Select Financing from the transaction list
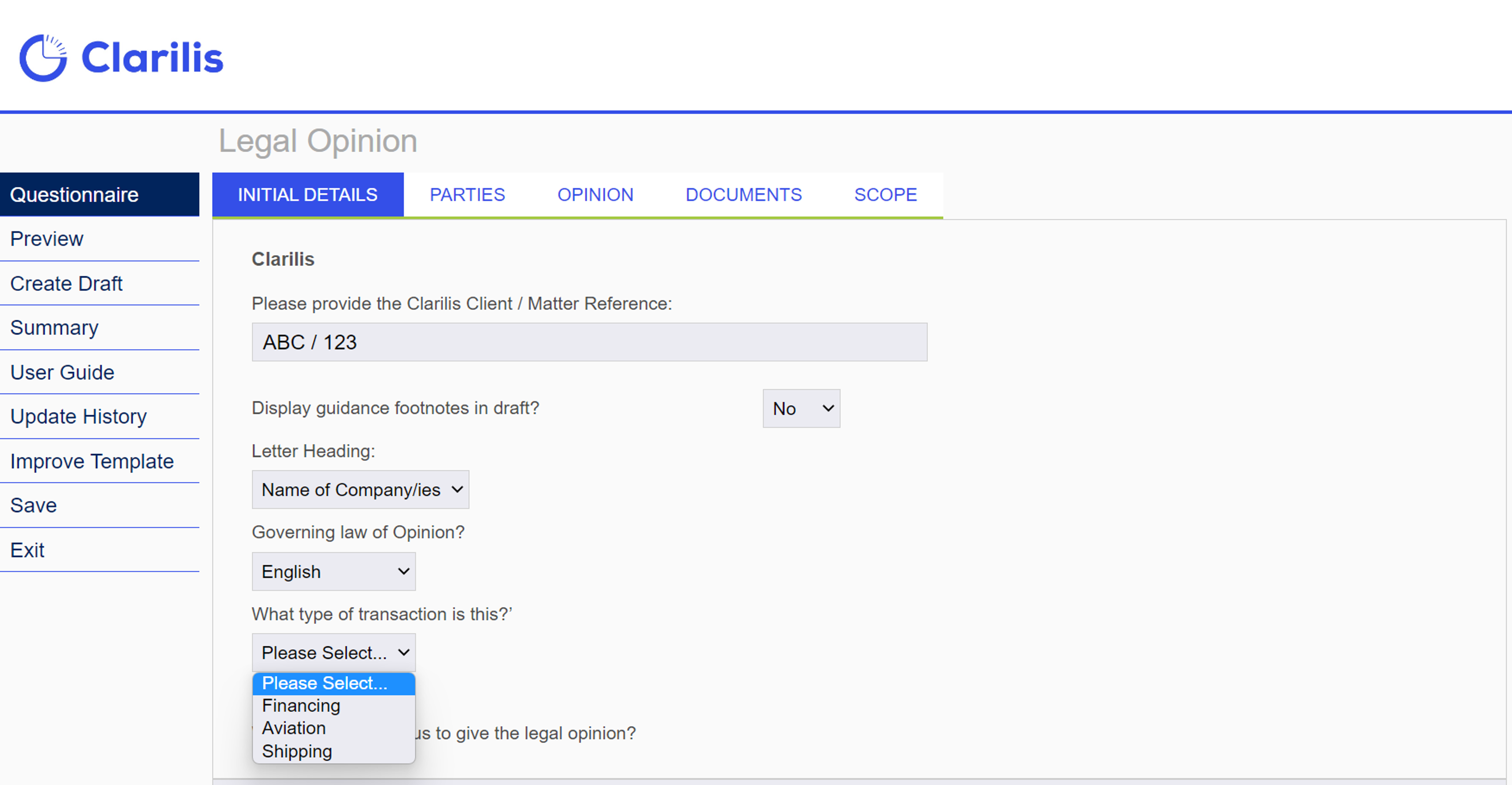 [301, 706]
